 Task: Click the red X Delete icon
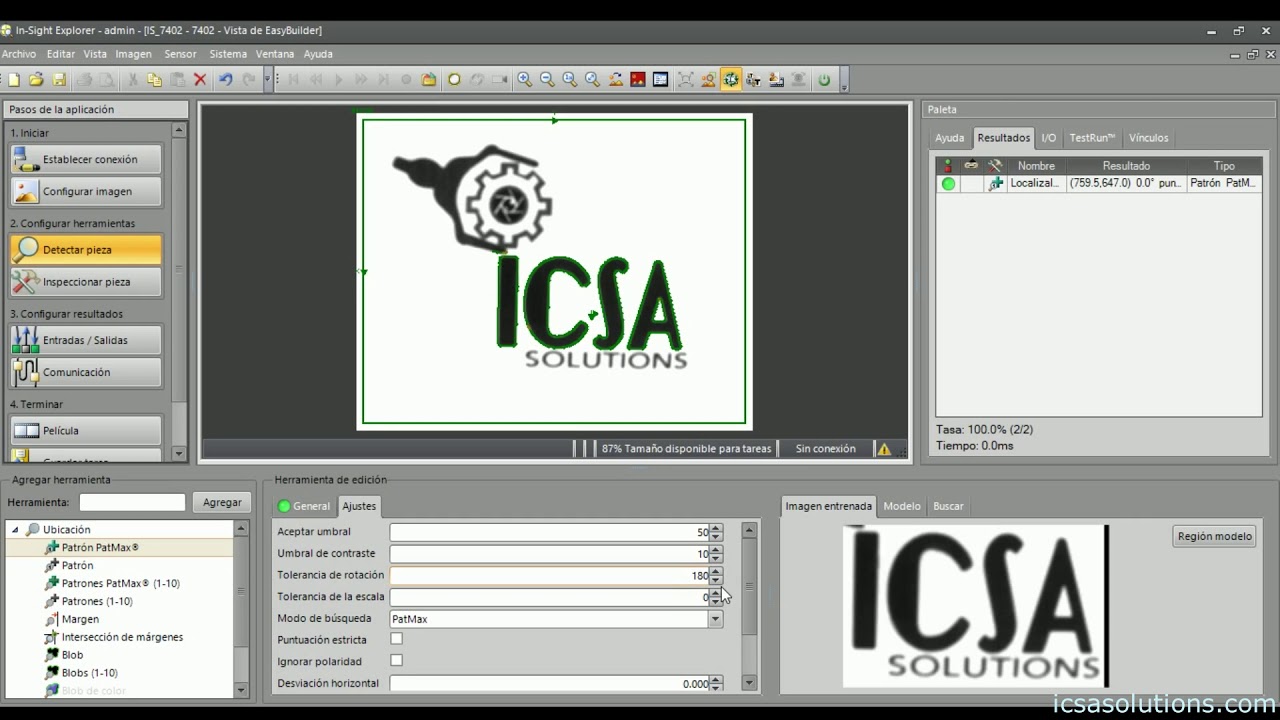[x=200, y=80]
